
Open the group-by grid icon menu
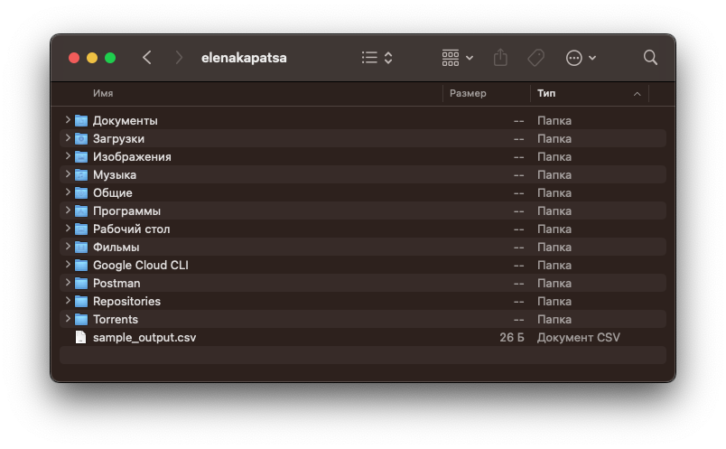tap(457, 58)
